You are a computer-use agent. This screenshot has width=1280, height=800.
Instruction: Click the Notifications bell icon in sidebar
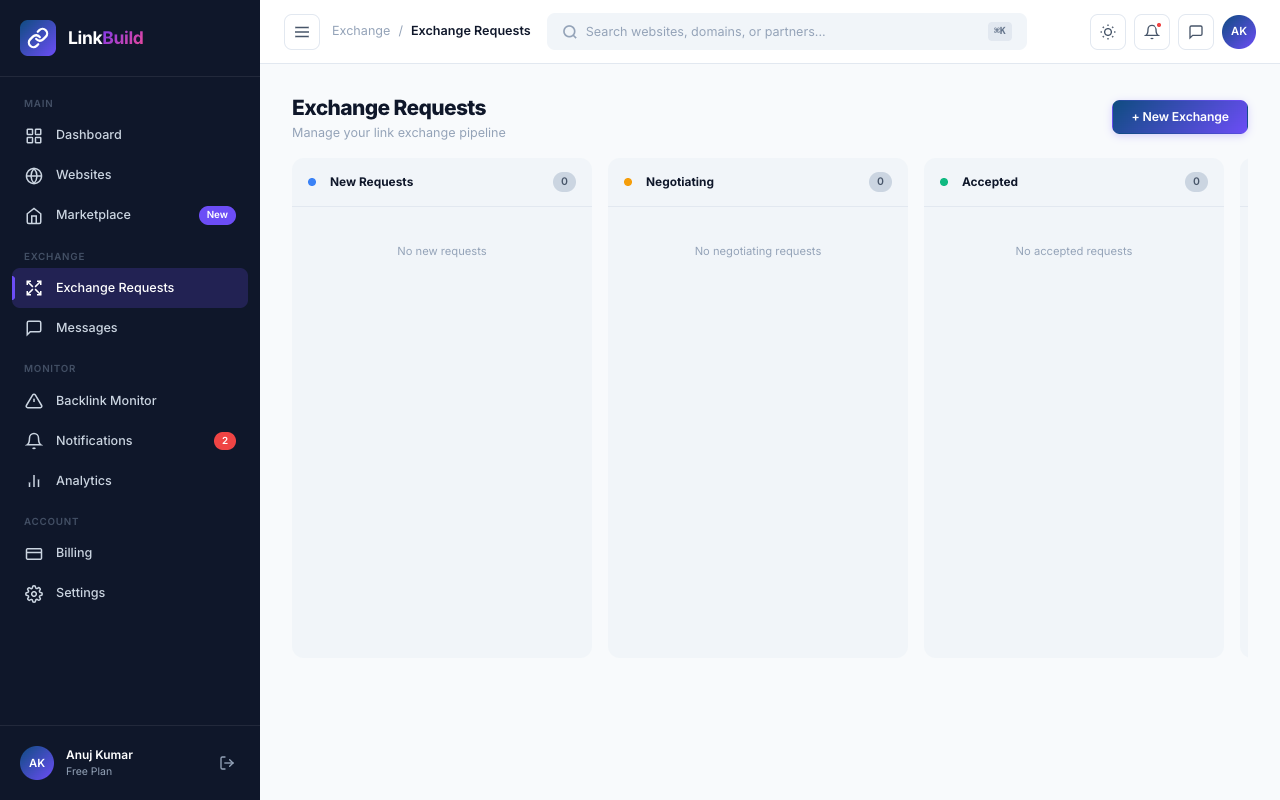click(x=34, y=441)
